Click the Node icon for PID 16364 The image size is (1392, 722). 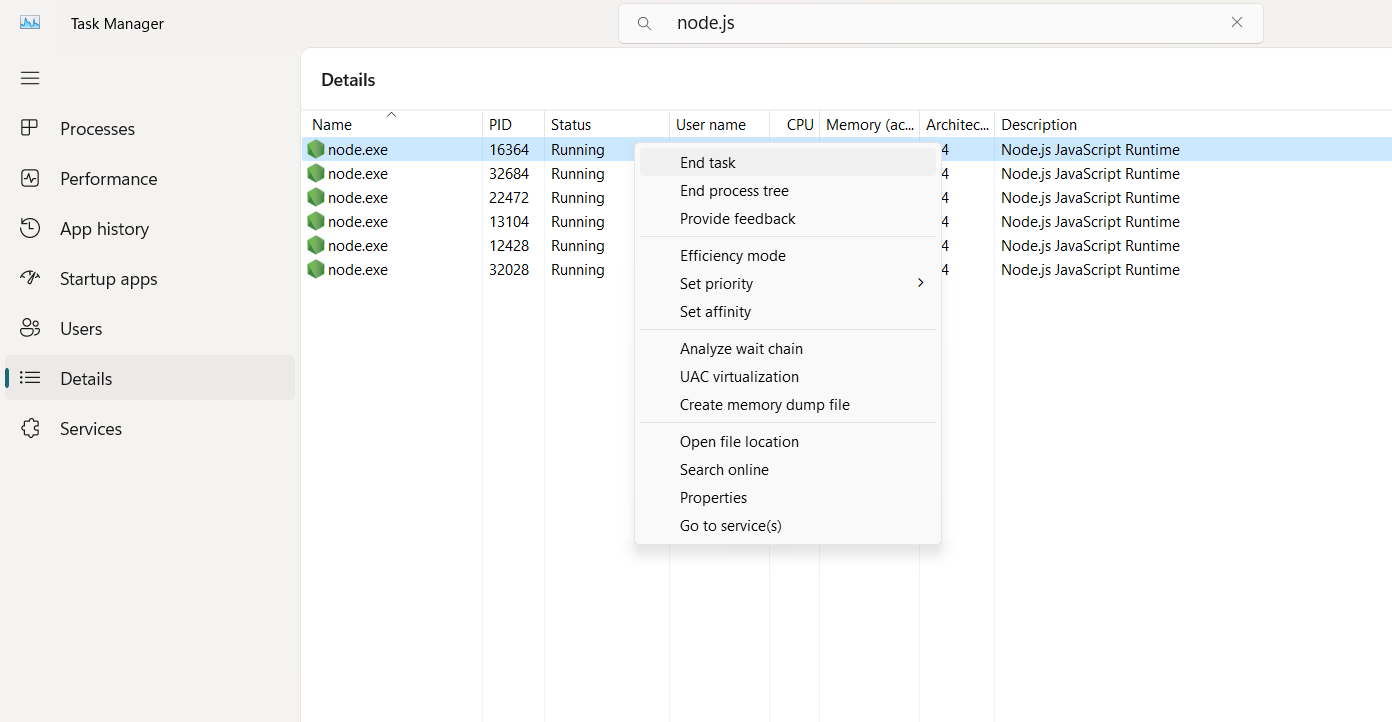tap(316, 149)
